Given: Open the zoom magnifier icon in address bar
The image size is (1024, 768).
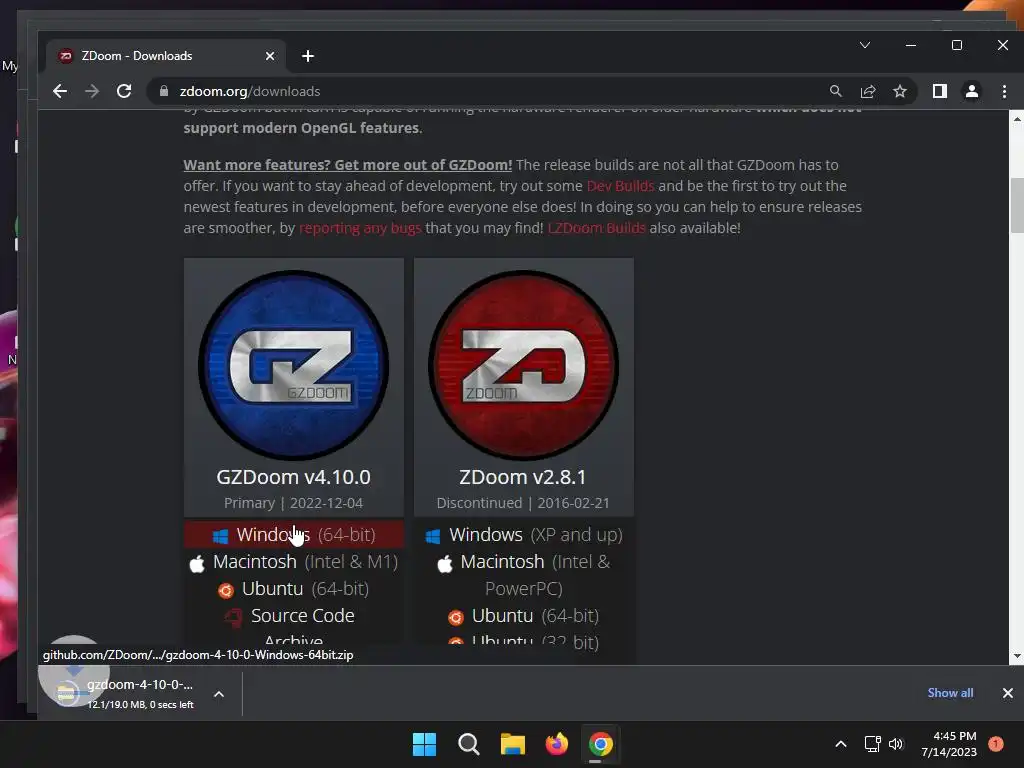Looking at the screenshot, I should tap(835, 91).
